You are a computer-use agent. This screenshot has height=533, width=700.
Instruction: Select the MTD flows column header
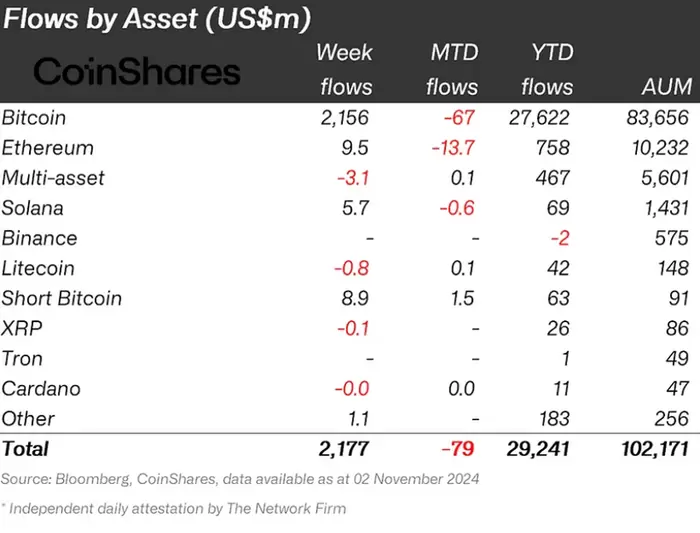click(x=451, y=70)
